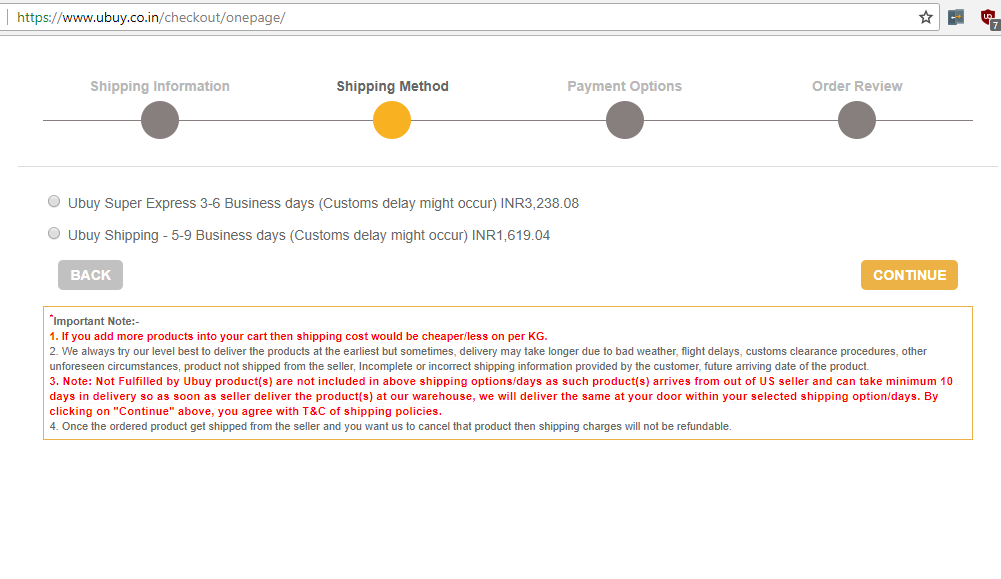Screen dimensions: 1001x579
Task: Click the Order Review step circle
Action: pyautogui.click(x=857, y=121)
